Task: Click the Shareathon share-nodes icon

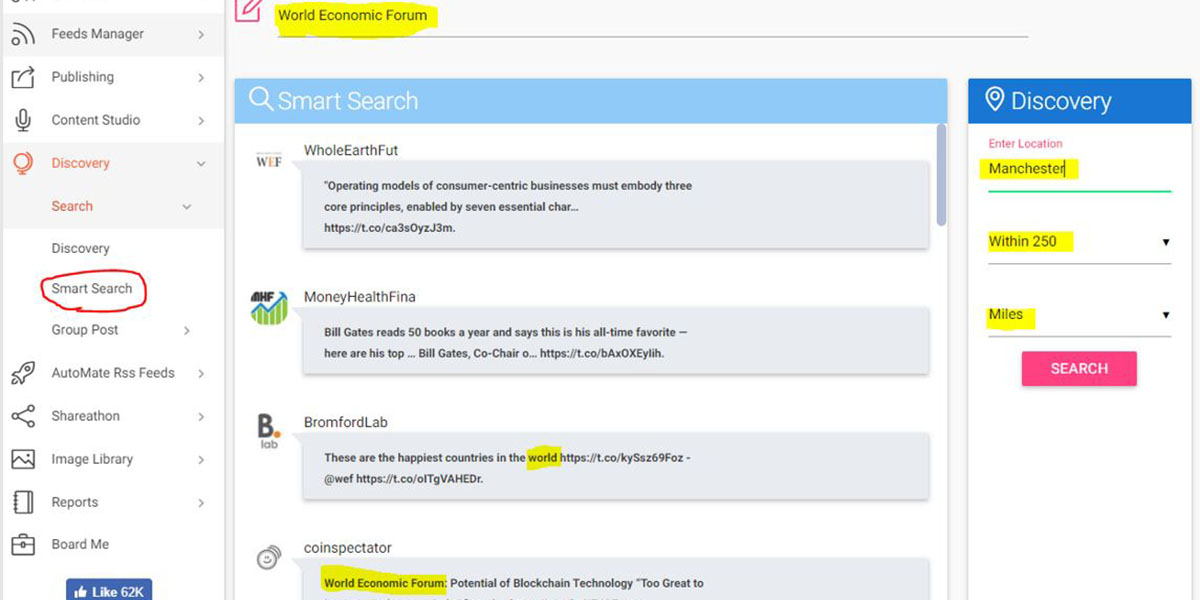Action: (x=22, y=416)
